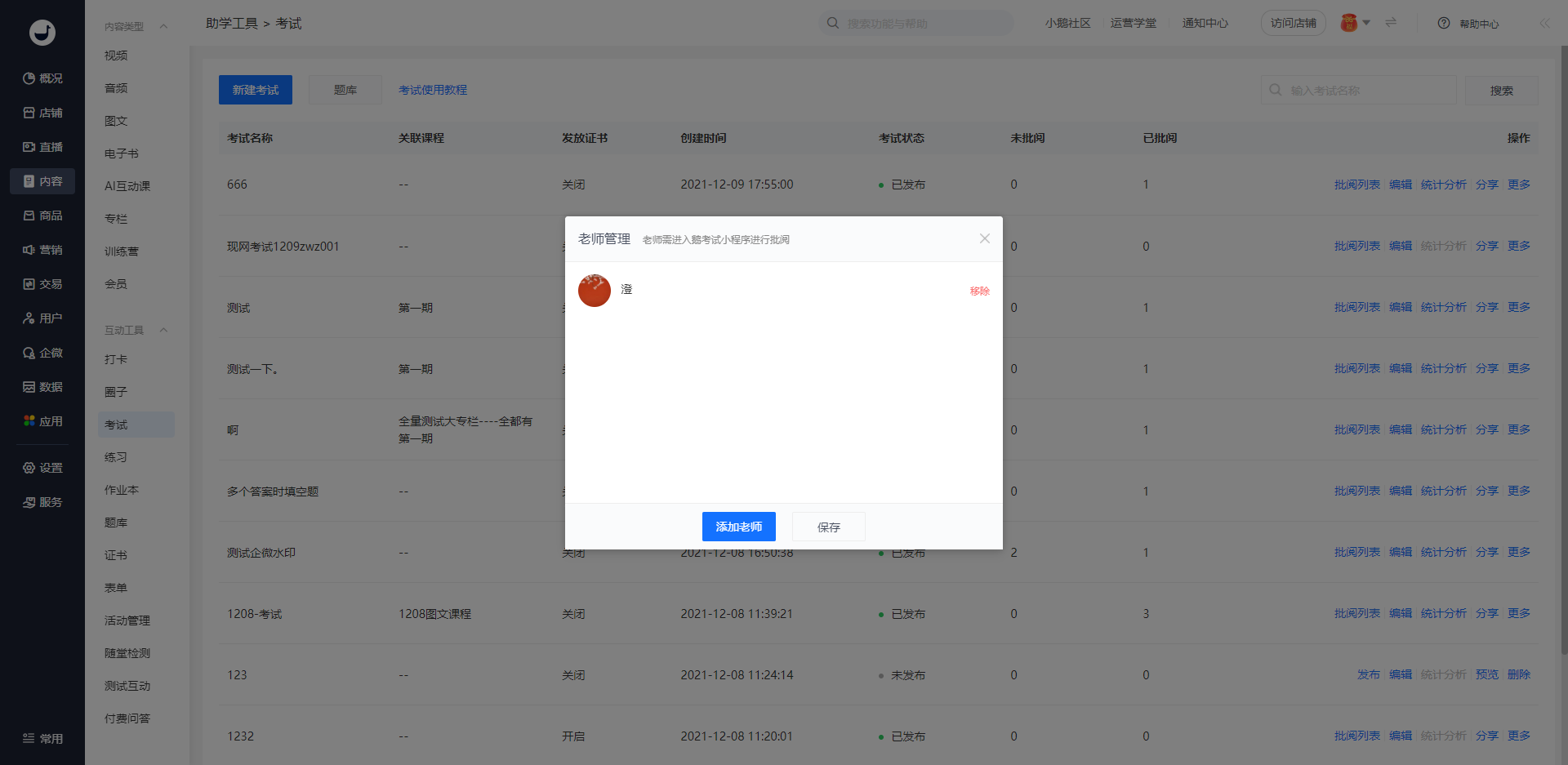1568x765 pixels.
Task: Open 证书 in the side menu
Action: pyautogui.click(x=116, y=555)
